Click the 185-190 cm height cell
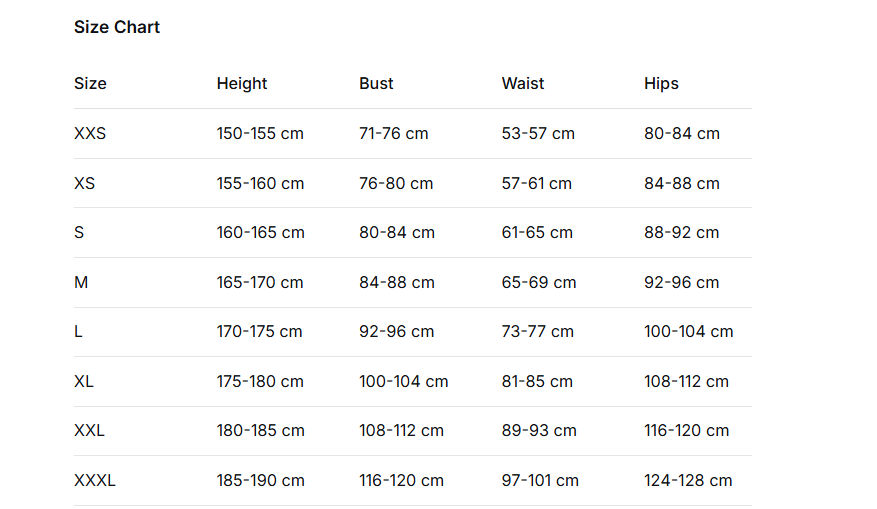The height and width of the screenshot is (509, 877). 260,481
